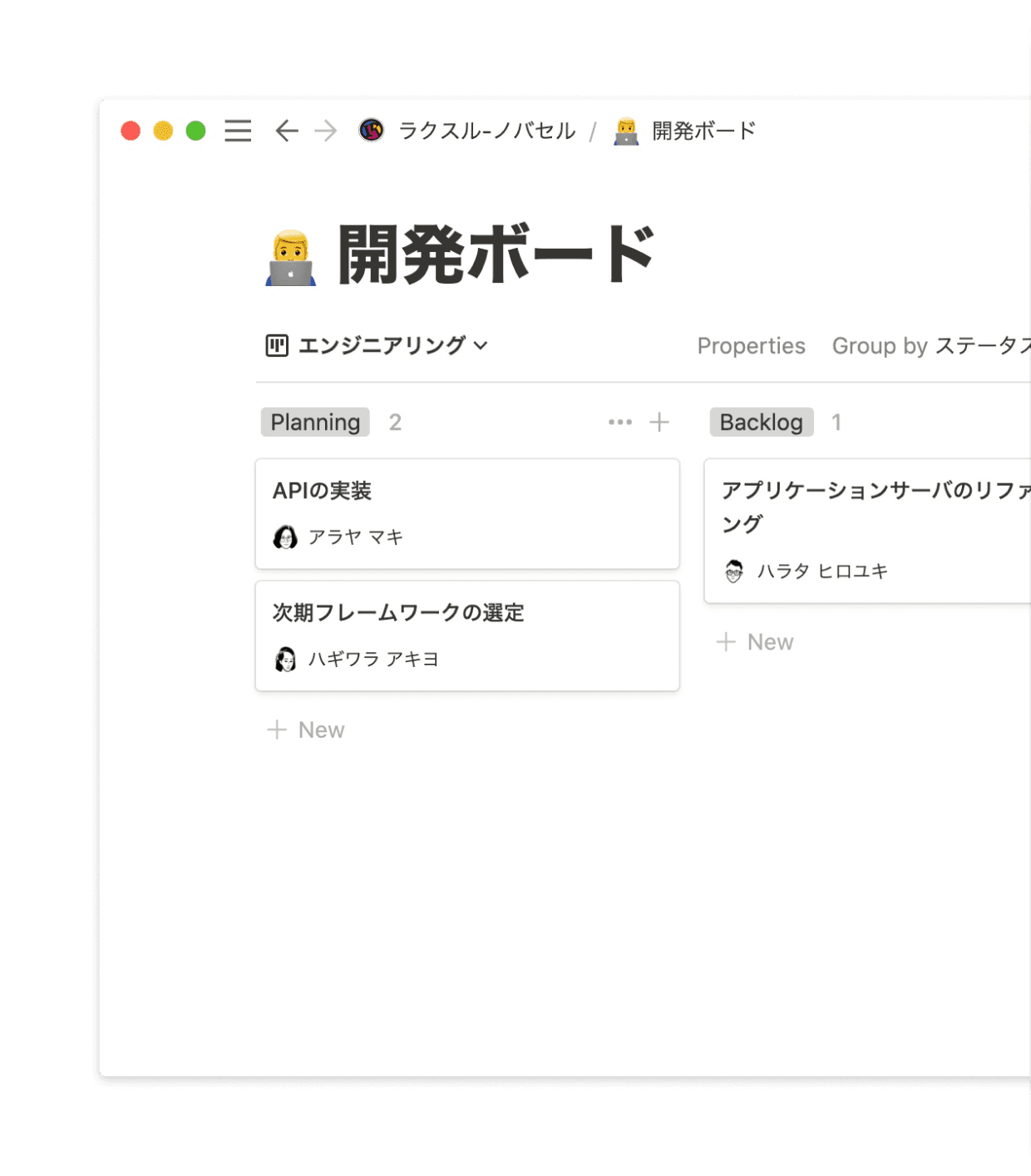1031x1176 pixels.
Task: Add card with Planning column plus icon
Action: coord(659,422)
